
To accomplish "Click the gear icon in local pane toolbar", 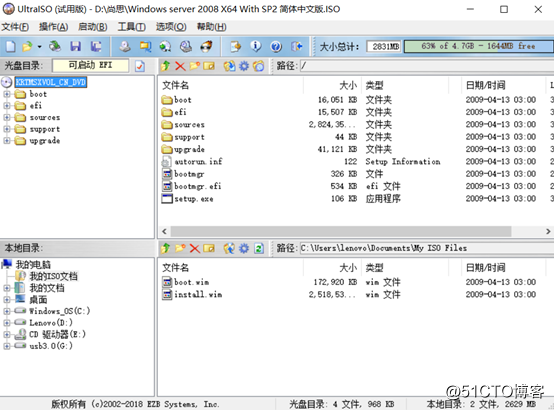I will [x=244, y=248].
